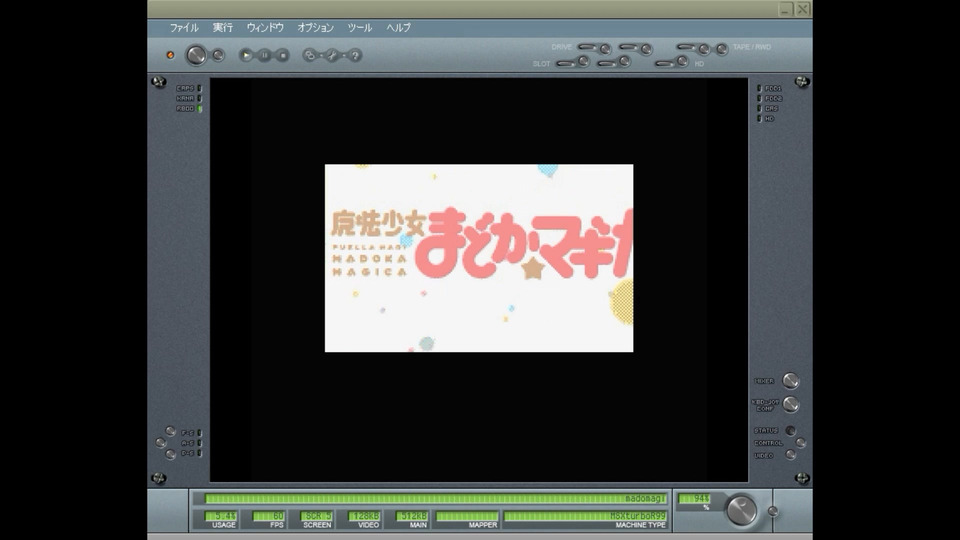Toggle the CONTROL button
Viewport: 960px width, 540px height.
click(x=800, y=443)
